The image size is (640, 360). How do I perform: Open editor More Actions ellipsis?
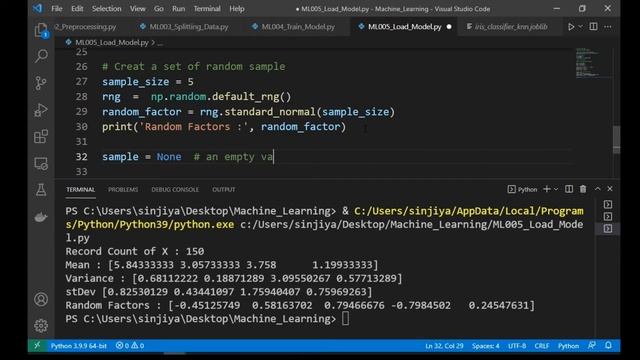608,27
